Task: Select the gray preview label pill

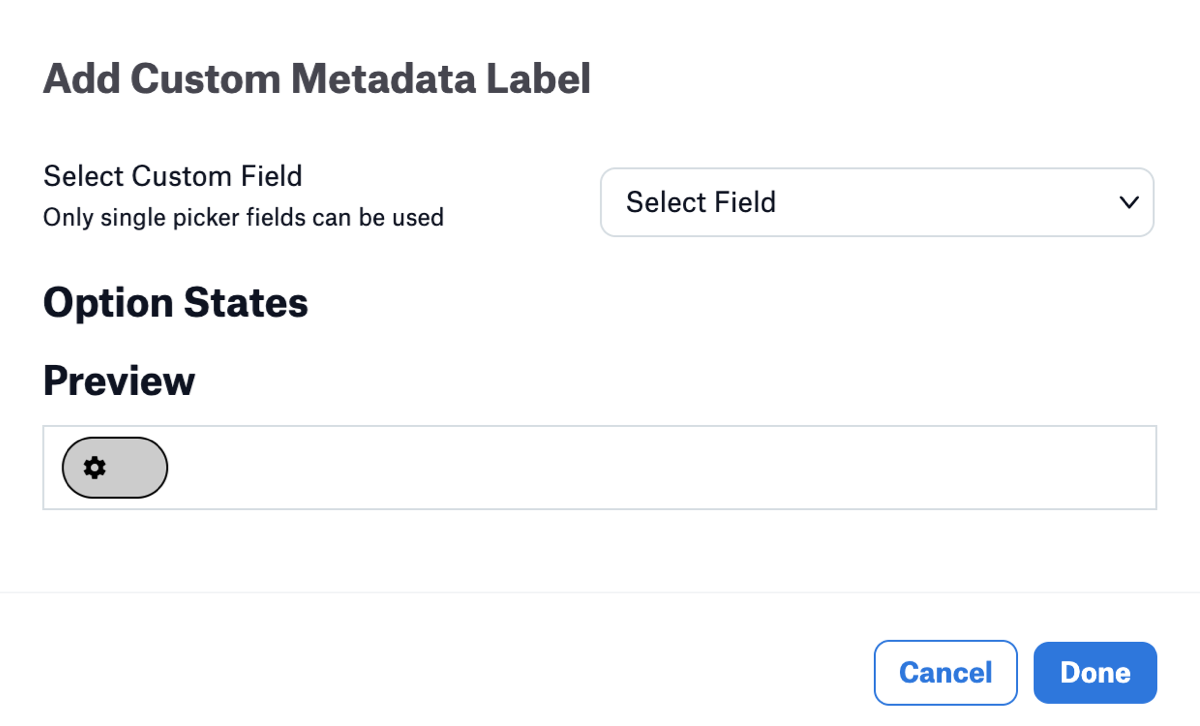Action: (x=115, y=467)
